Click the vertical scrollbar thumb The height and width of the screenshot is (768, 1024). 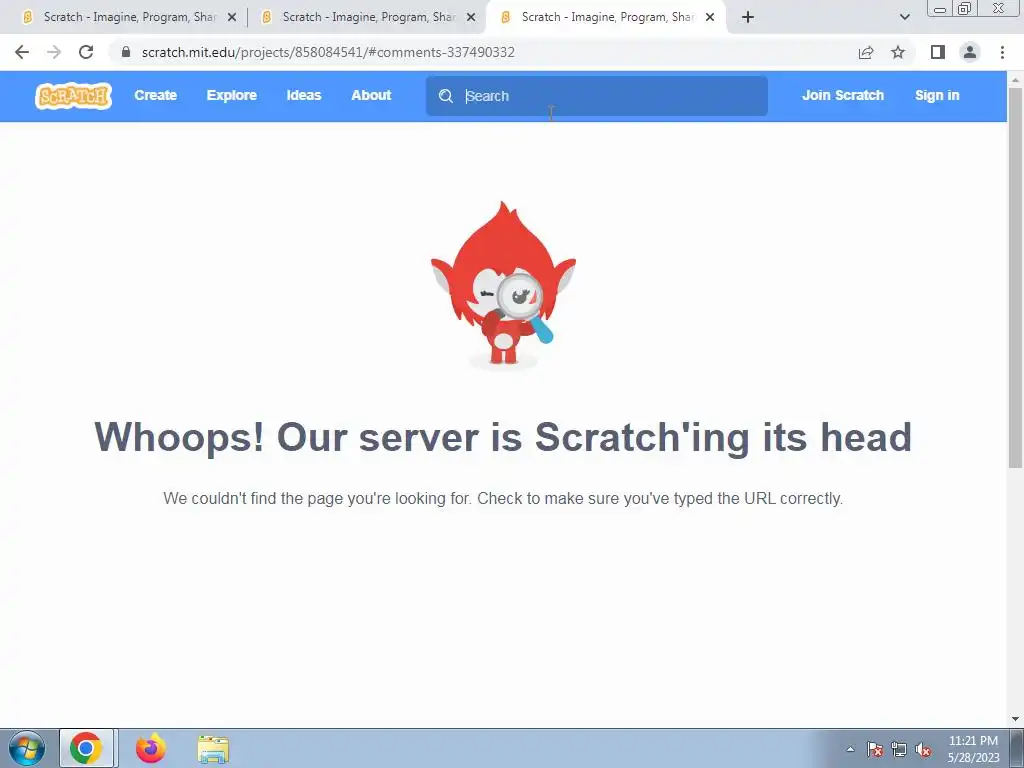1015,278
